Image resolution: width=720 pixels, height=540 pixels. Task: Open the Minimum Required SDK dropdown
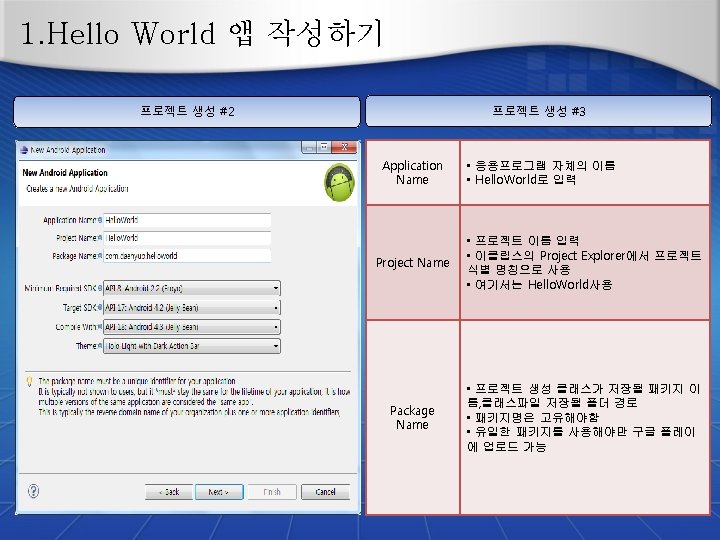(x=191, y=288)
